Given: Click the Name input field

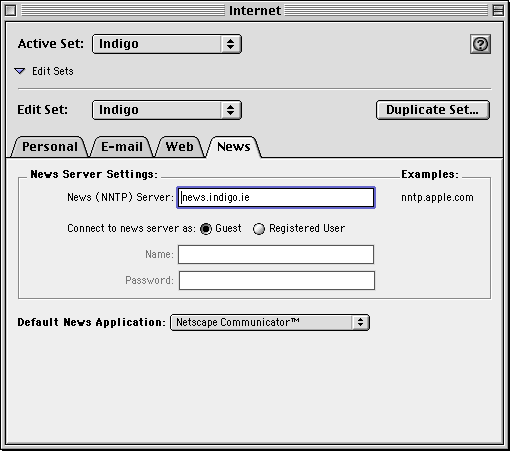Looking at the screenshot, I should tap(276, 255).
